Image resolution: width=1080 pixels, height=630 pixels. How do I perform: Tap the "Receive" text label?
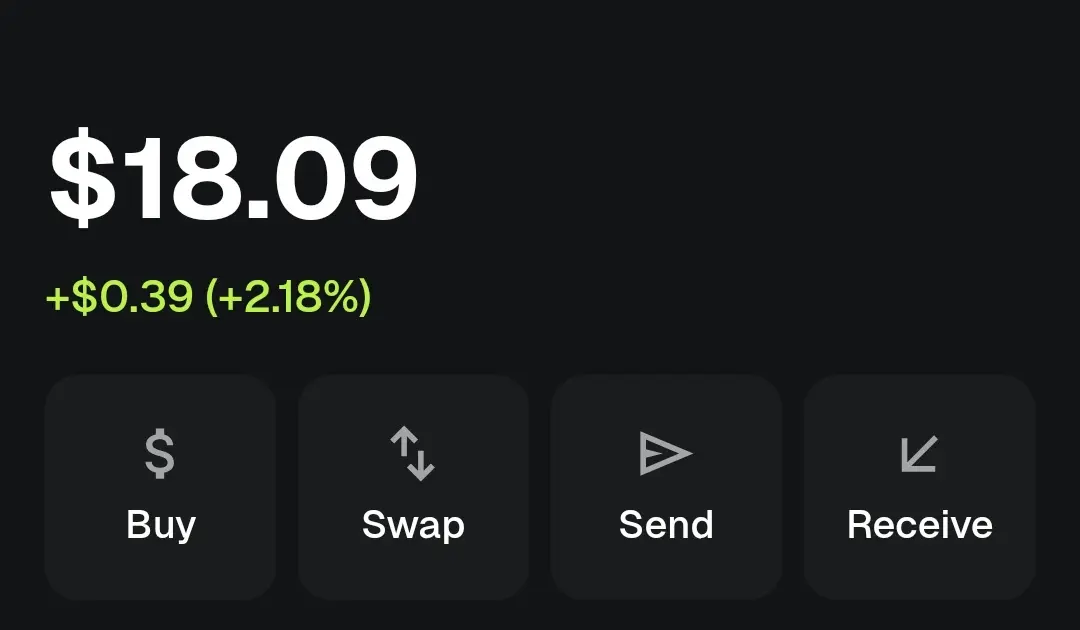pyautogui.click(x=919, y=525)
